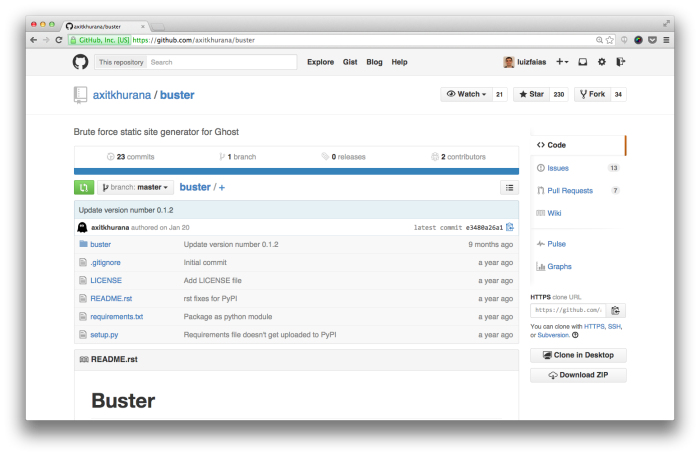This screenshot has height=456, width=700.
Task: Open the Gist menu item
Action: (350, 62)
